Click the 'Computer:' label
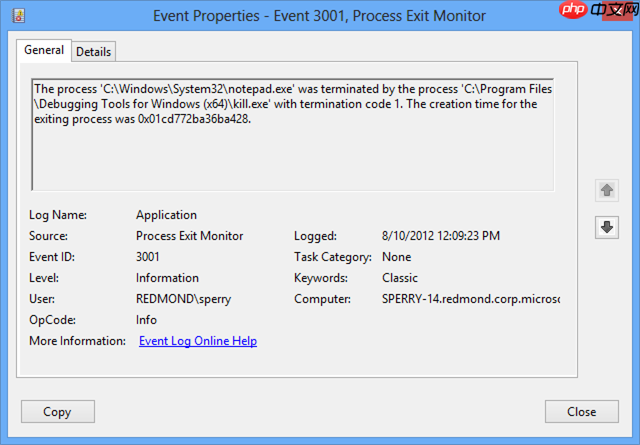 322,299
